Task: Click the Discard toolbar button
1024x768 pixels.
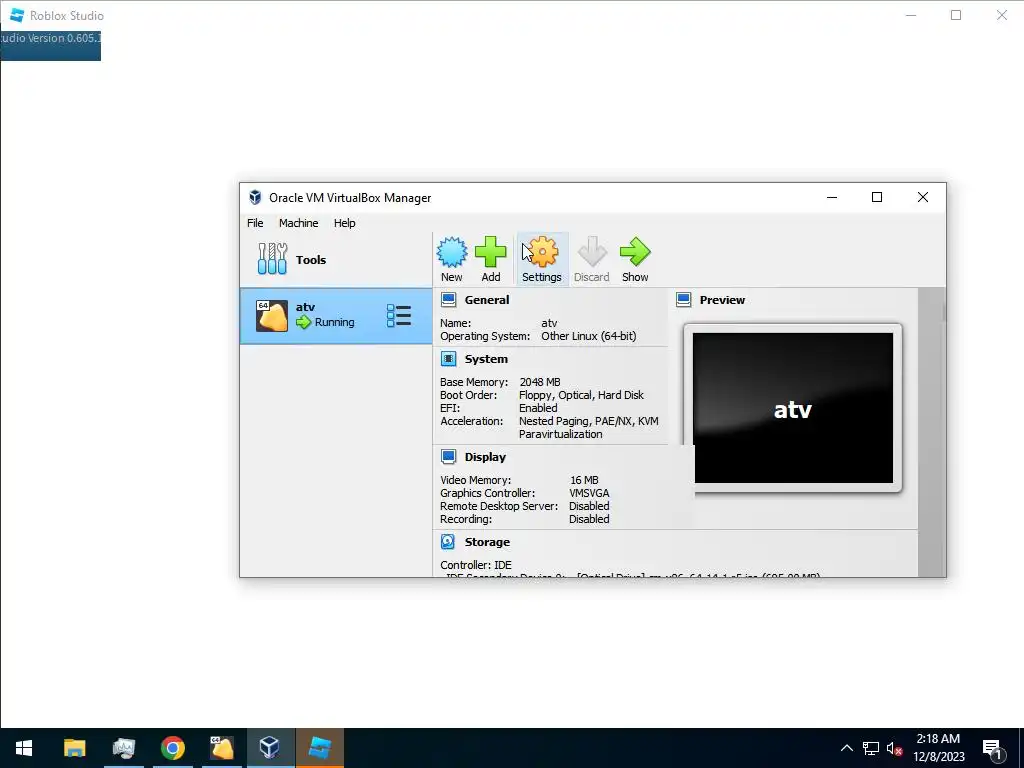Action: click(x=592, y=259)
